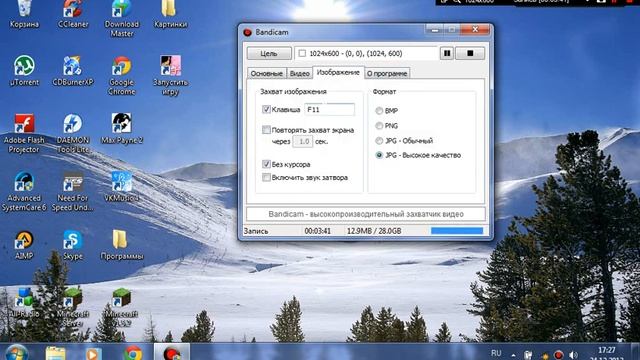Launch the DAEMON Tools Lite desktop shortcut

[73, 133]
